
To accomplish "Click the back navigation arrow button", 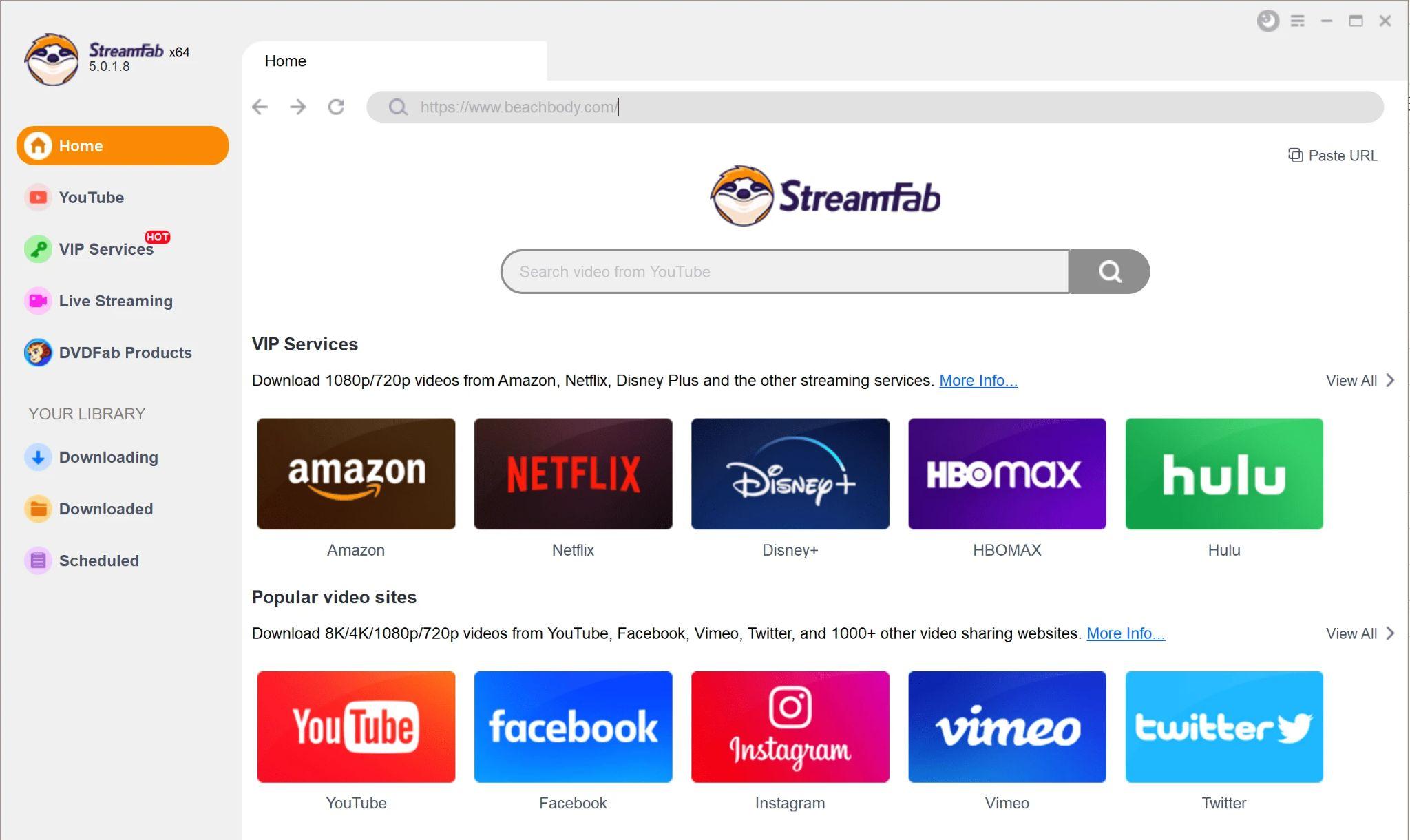I will [261, 107].
